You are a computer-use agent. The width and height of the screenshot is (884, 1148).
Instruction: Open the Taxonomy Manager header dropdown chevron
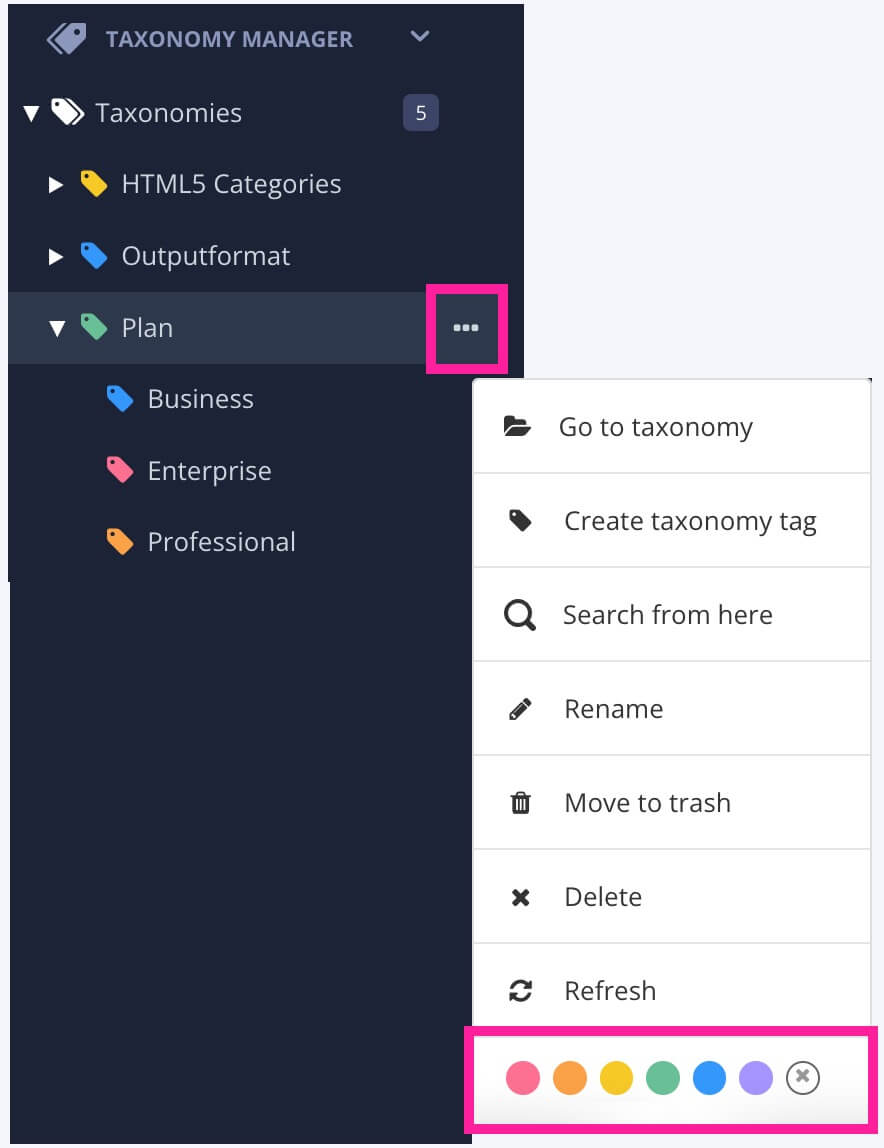coord(419,36)
